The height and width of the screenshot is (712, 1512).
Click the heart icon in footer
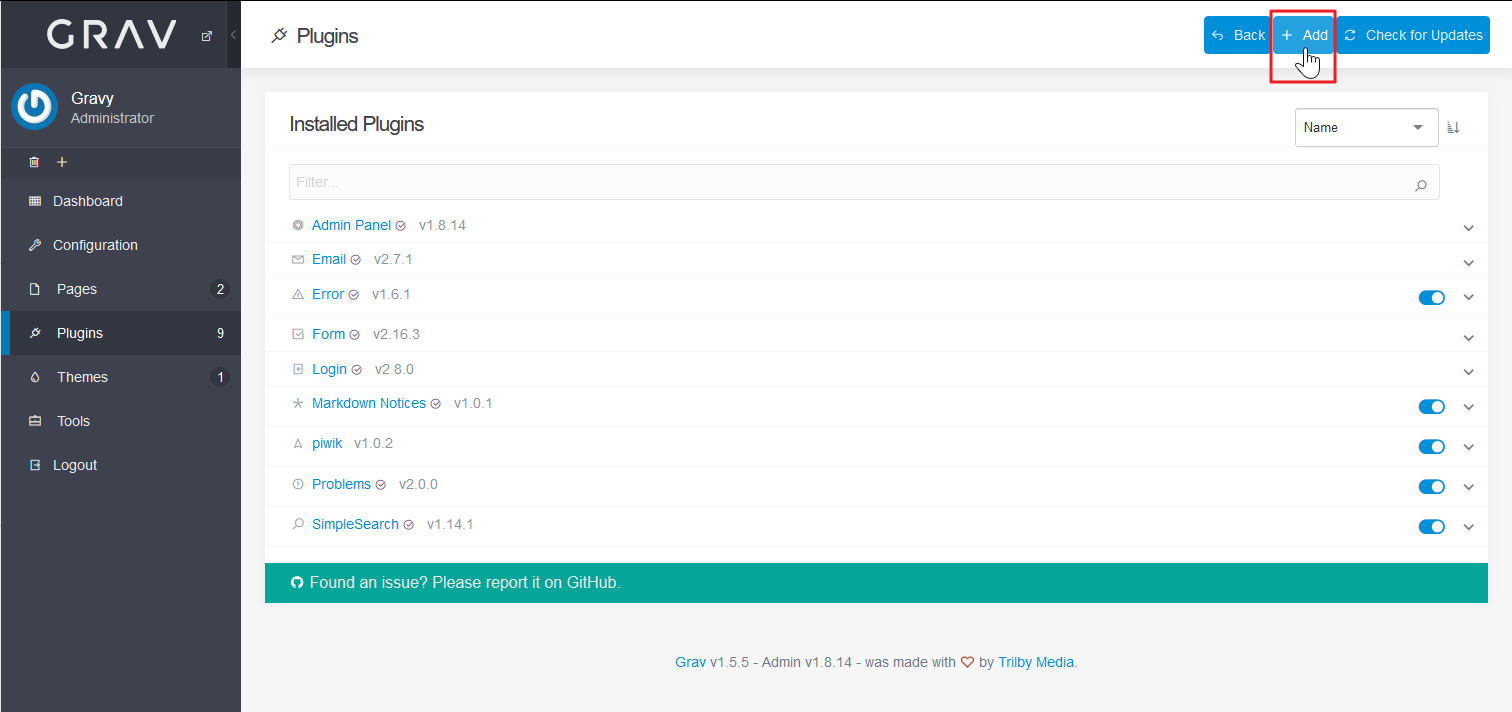pos(967,662)
